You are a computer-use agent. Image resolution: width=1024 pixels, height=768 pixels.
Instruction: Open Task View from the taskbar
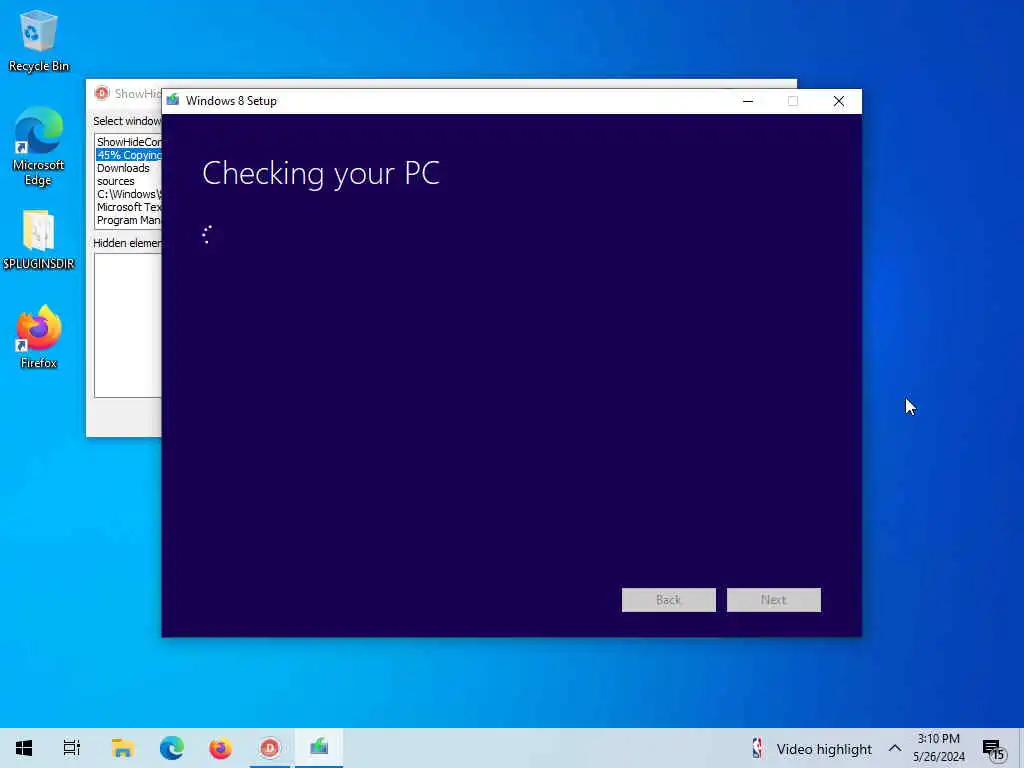tap(72, 748)
